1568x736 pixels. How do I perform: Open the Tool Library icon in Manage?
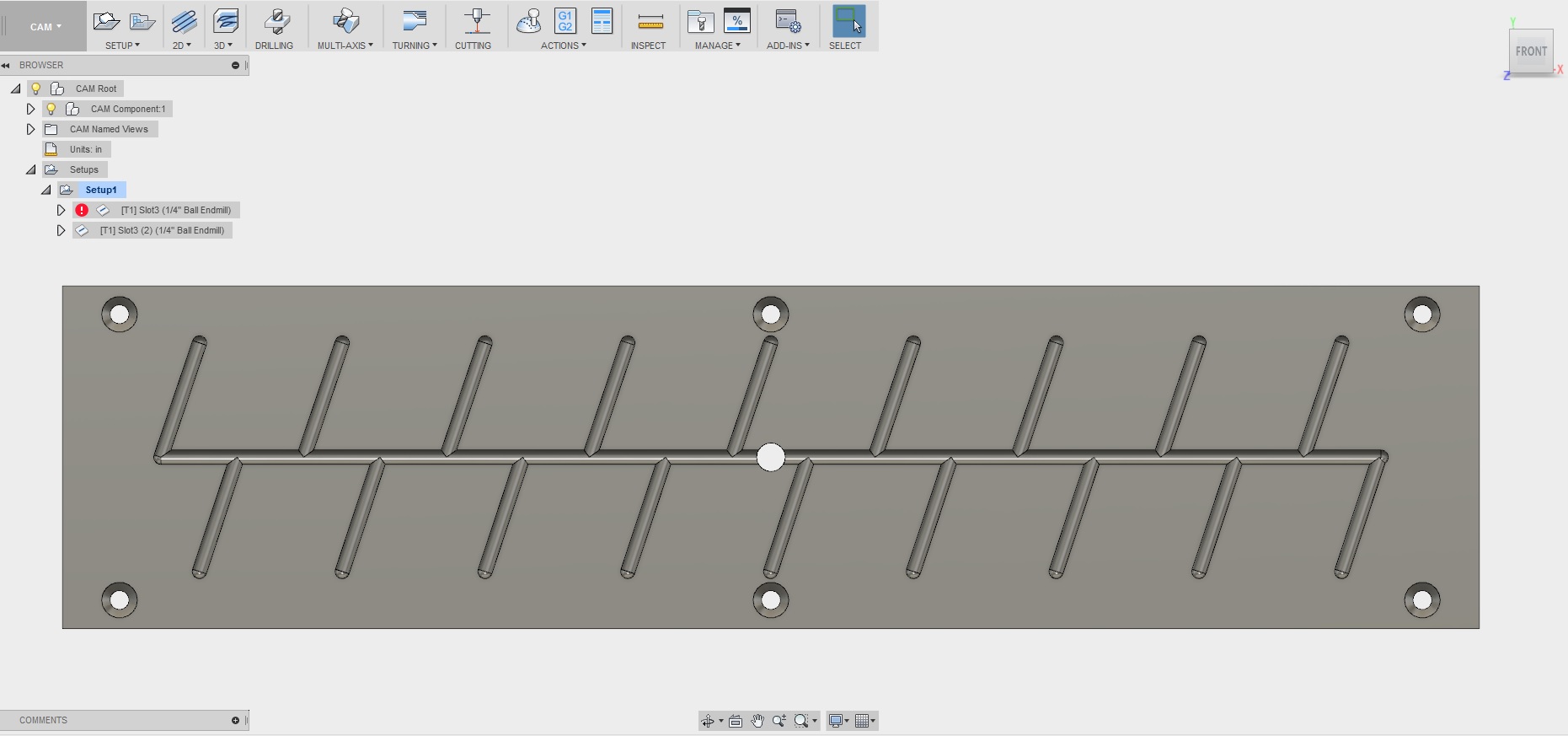(x=700, y=22)
